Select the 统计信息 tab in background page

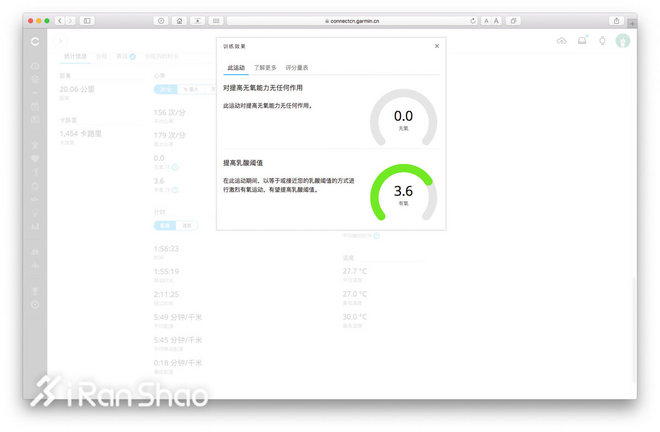(x=75, y=56)
